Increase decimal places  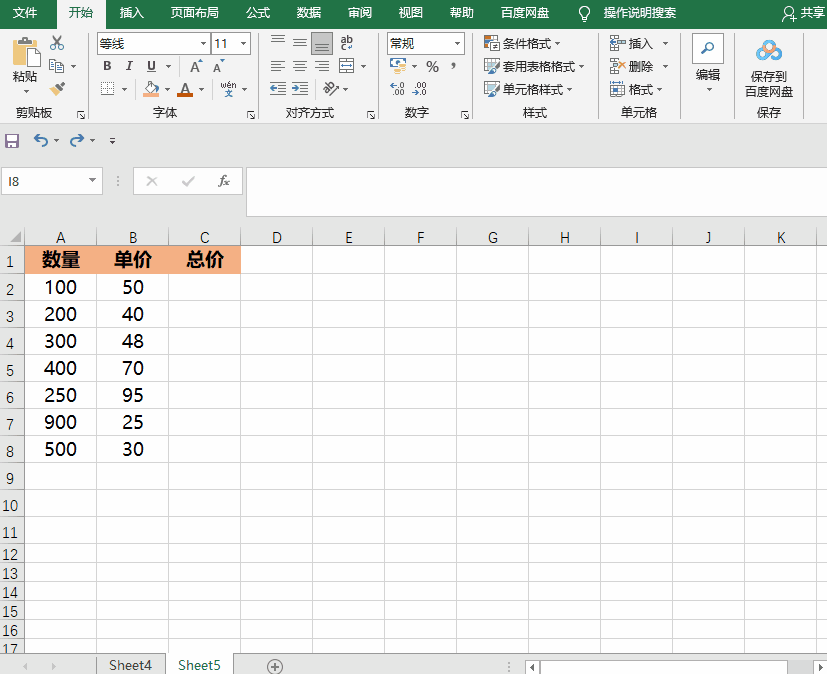tap(398, 89)
